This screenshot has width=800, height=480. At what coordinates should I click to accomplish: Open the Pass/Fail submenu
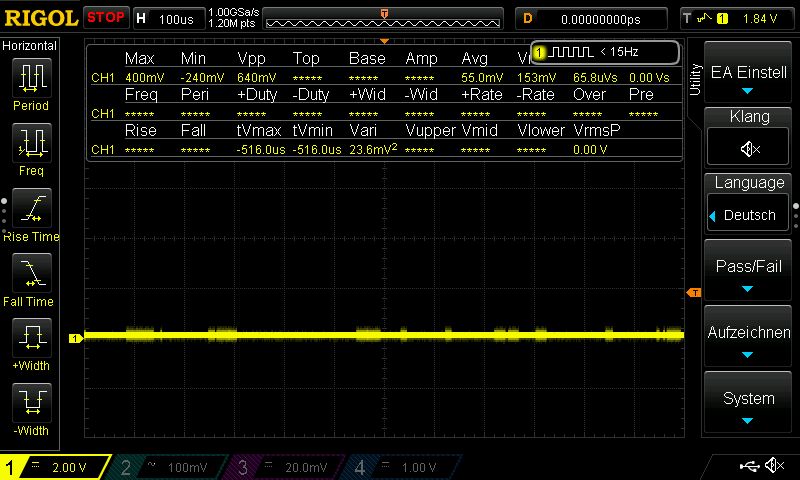(749, 274)
